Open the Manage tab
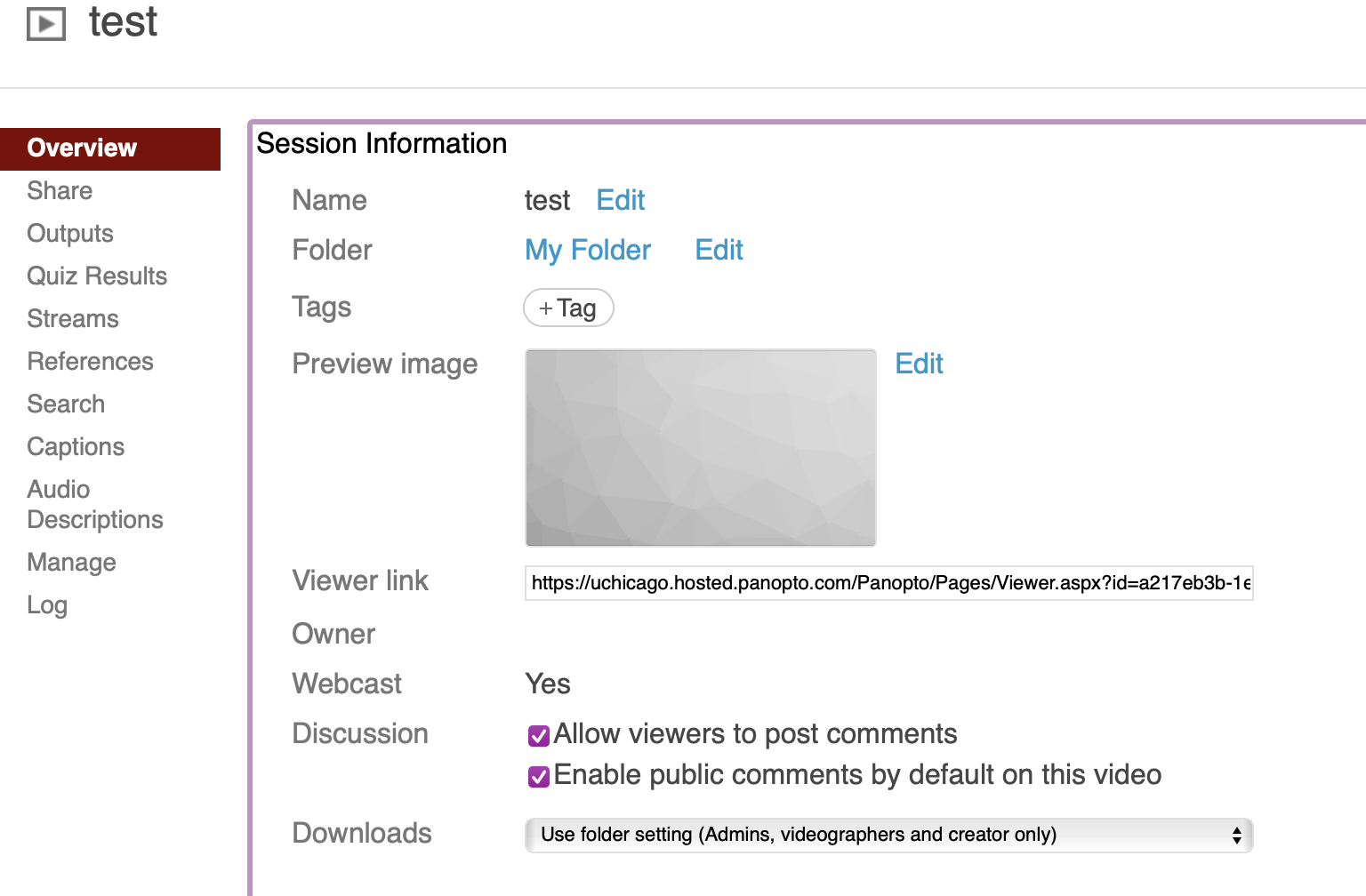Screen dimensions: 1366x896 tap(71, 563)
